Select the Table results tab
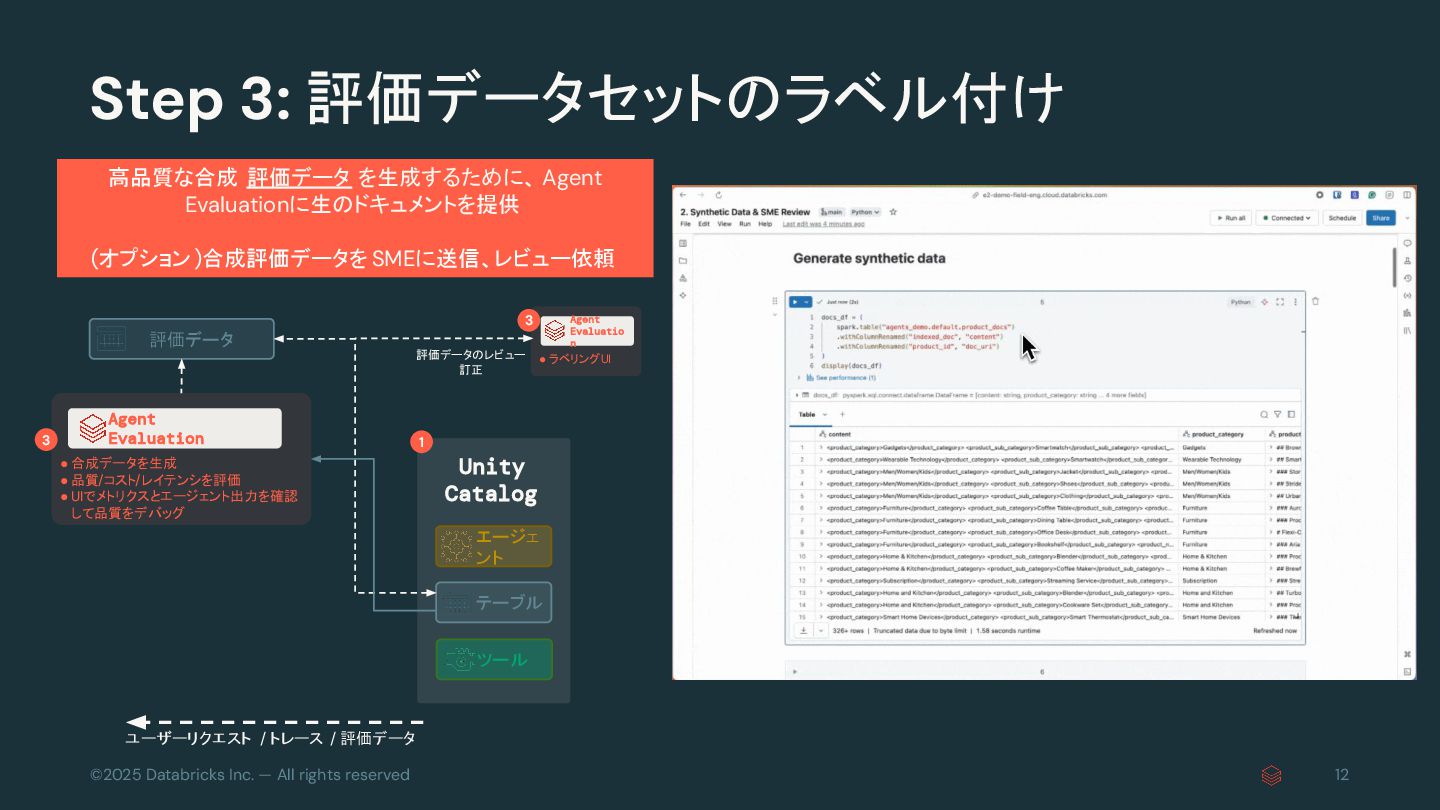1440x810 pixels. click(x=807, y=414)
